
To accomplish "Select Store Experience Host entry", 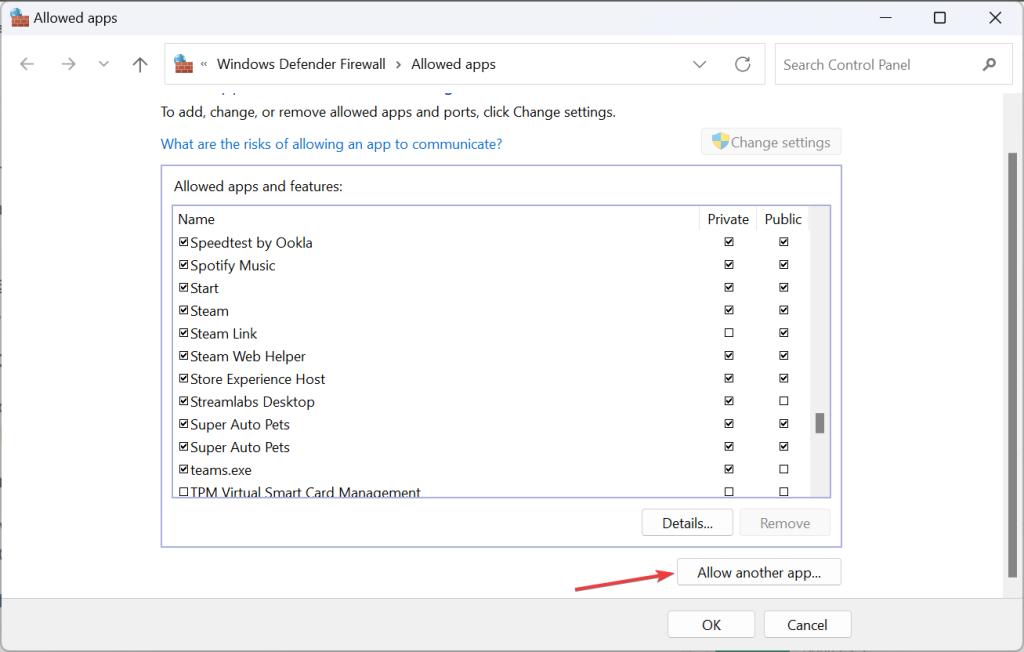I will pyautogui.click(x=491, y=379).
